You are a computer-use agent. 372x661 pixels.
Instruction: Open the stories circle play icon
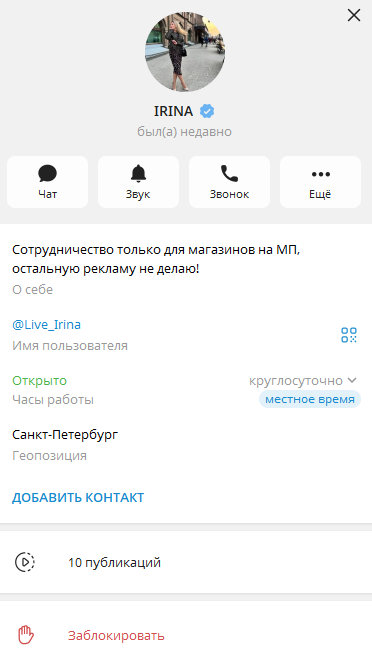25,562
